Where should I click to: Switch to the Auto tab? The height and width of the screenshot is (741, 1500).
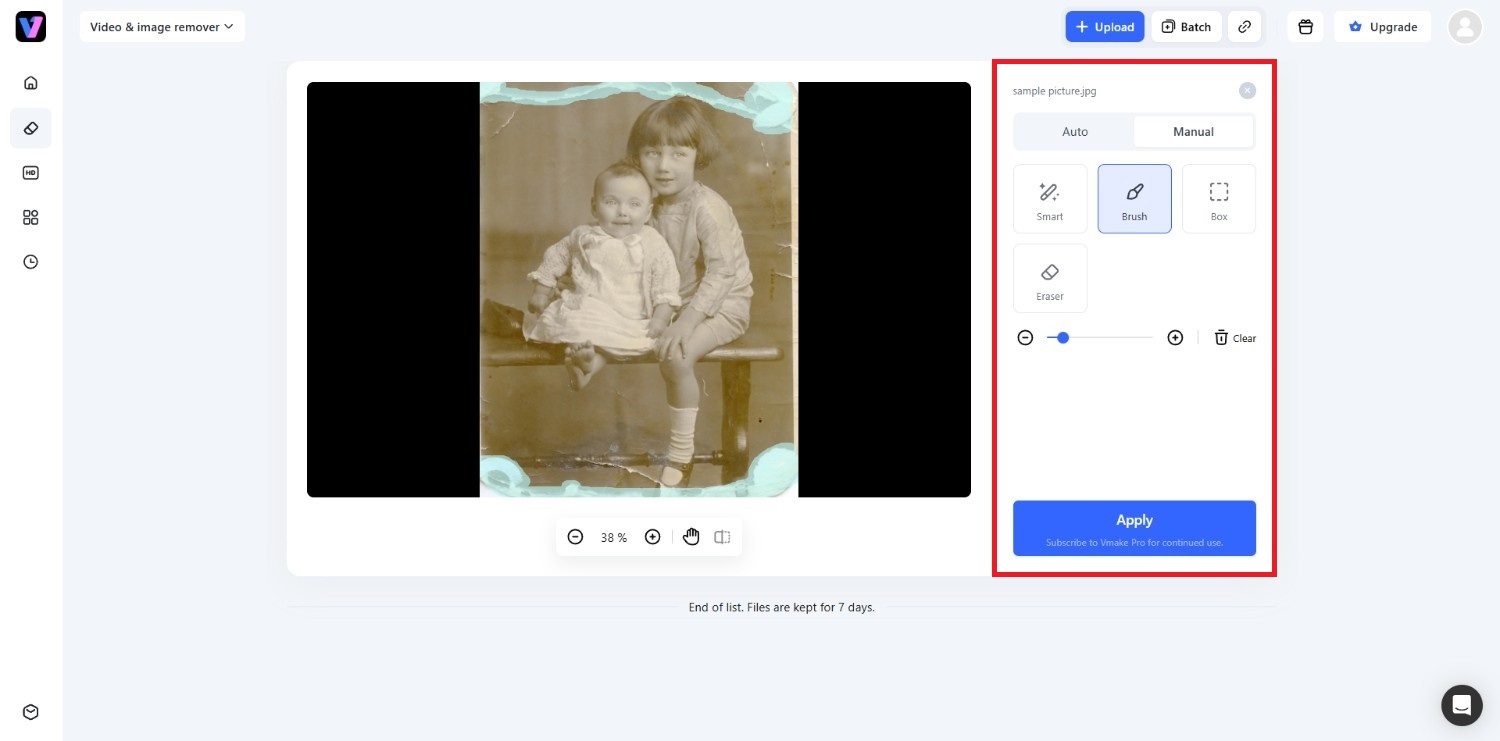1075,132
